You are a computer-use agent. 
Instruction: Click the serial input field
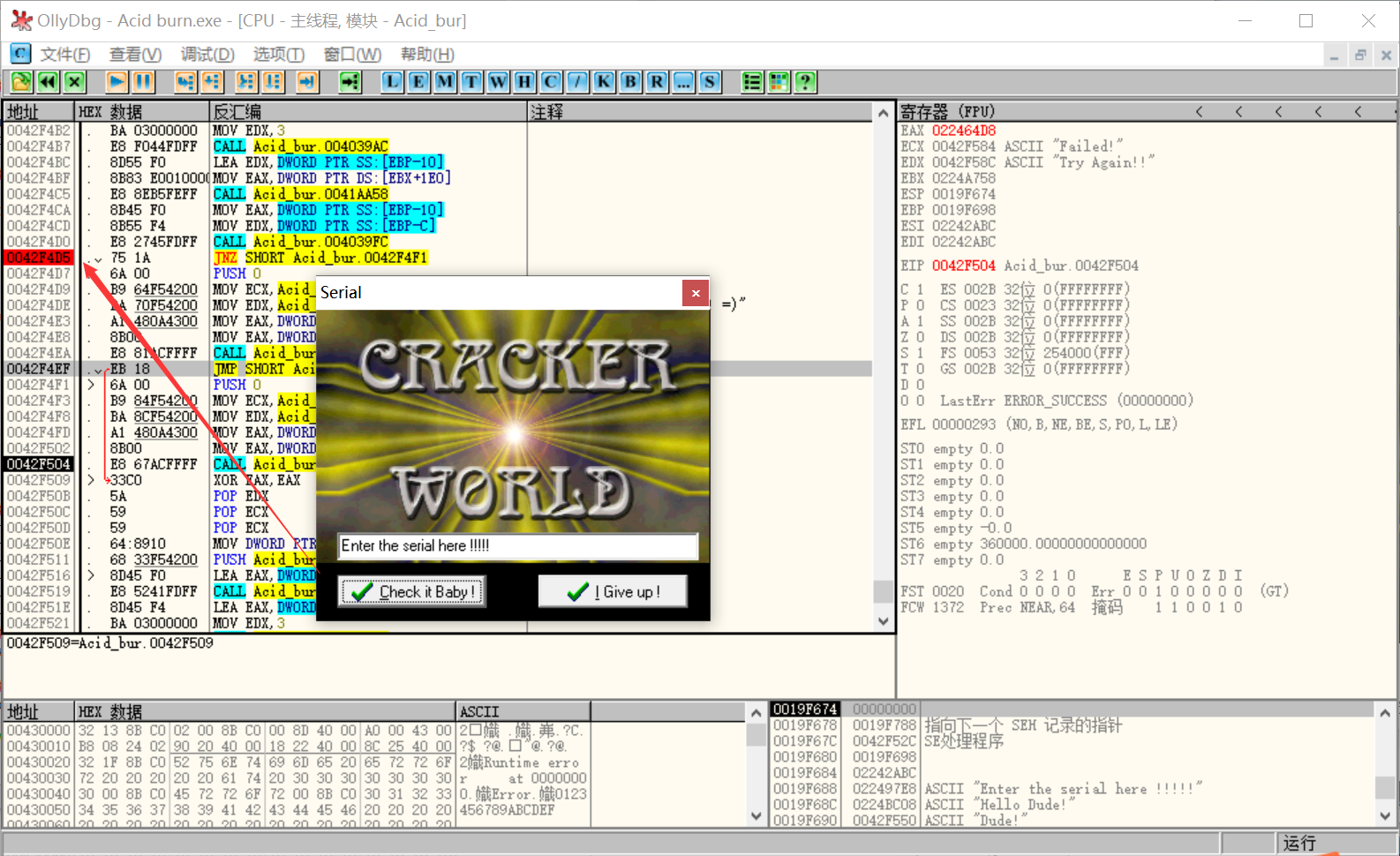[x=518, y=546]
